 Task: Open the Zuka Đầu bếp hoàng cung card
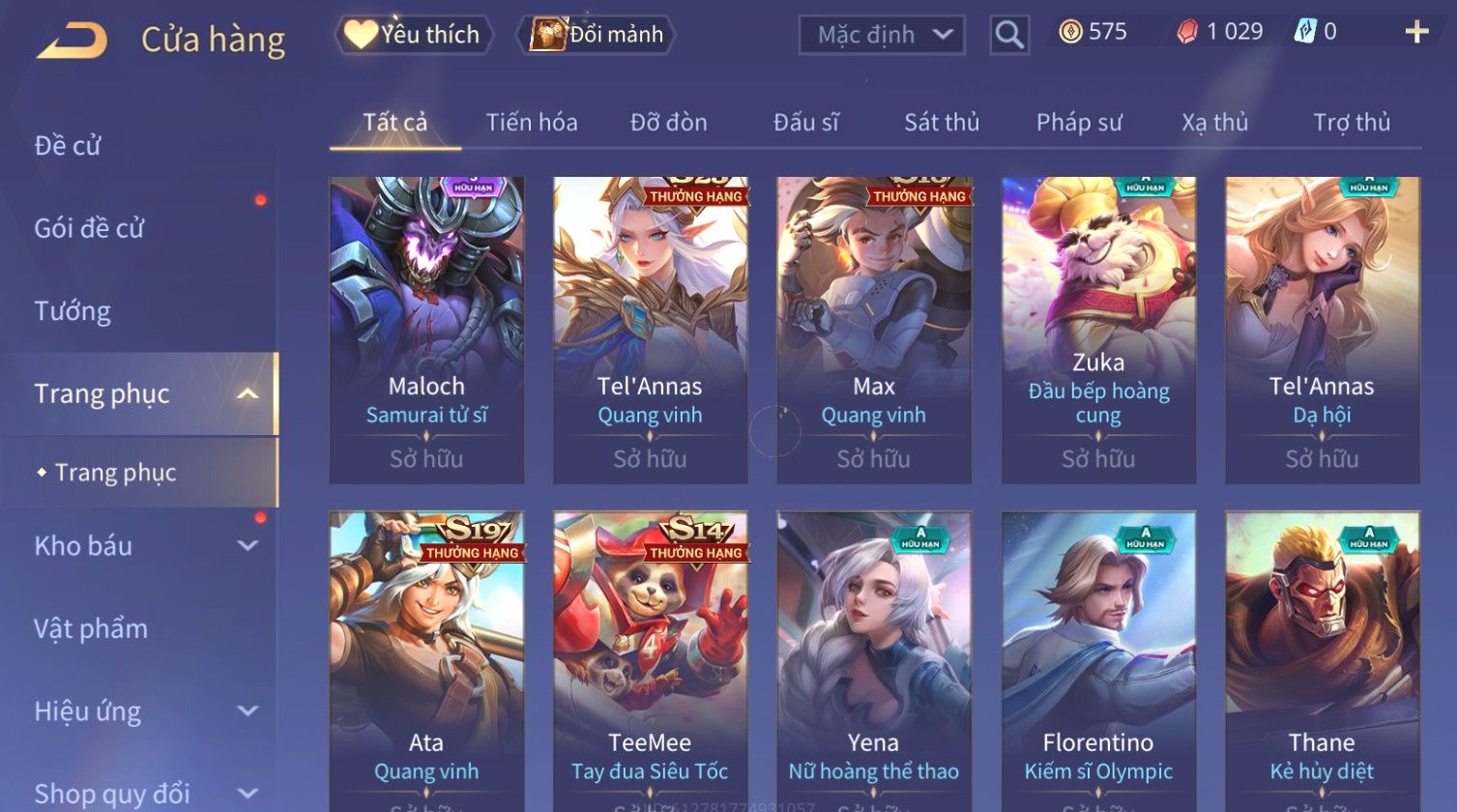[x=1098, y=330]
